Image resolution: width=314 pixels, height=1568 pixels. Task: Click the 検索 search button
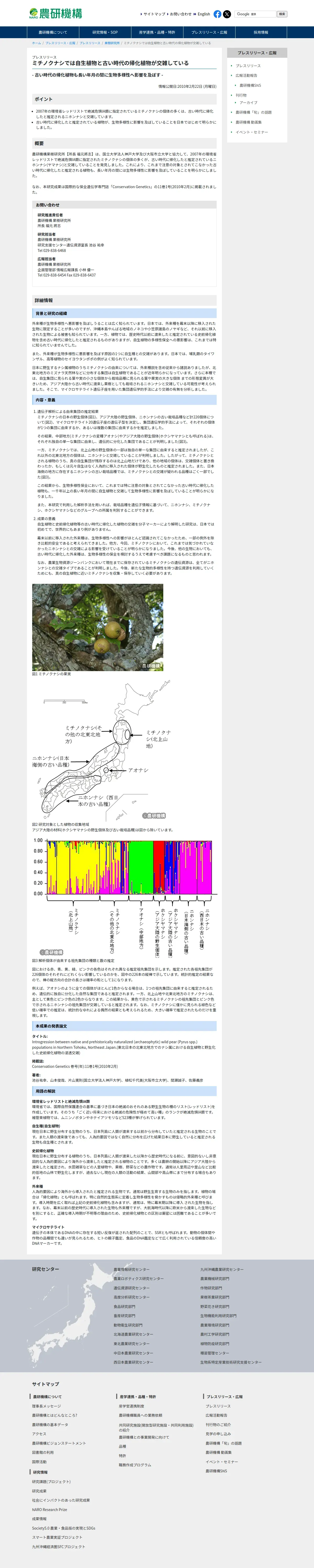pyautogui.click(x=282, y=14)
